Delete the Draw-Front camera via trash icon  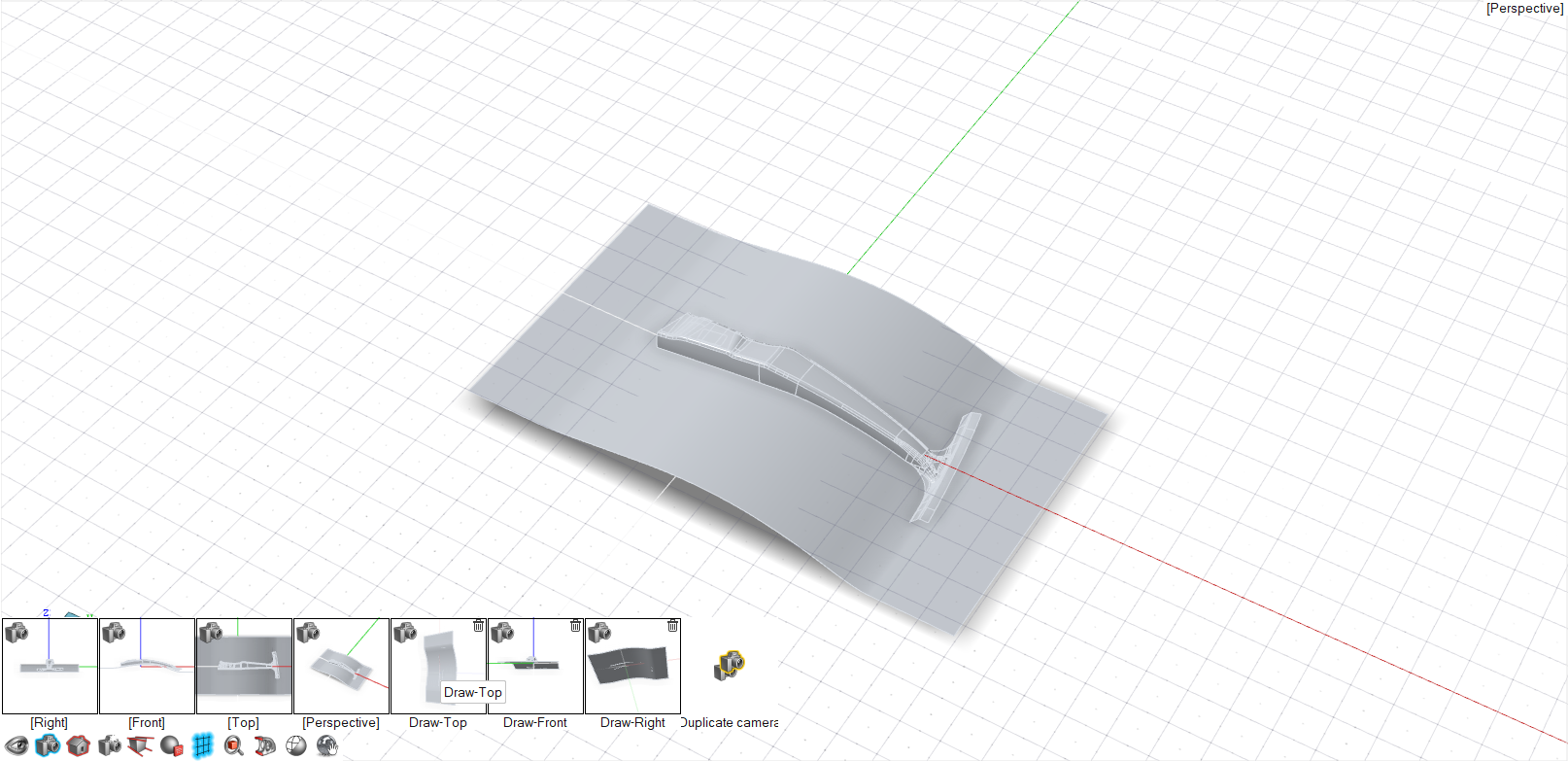click(x=575, y=626)
